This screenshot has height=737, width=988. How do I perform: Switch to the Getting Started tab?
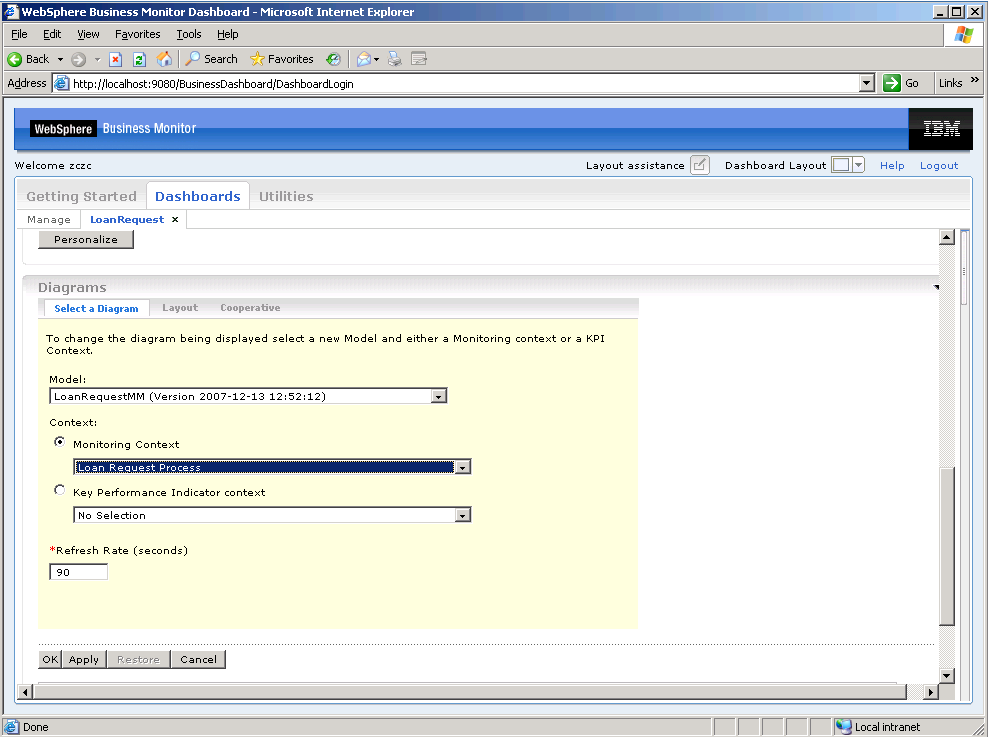81,196
